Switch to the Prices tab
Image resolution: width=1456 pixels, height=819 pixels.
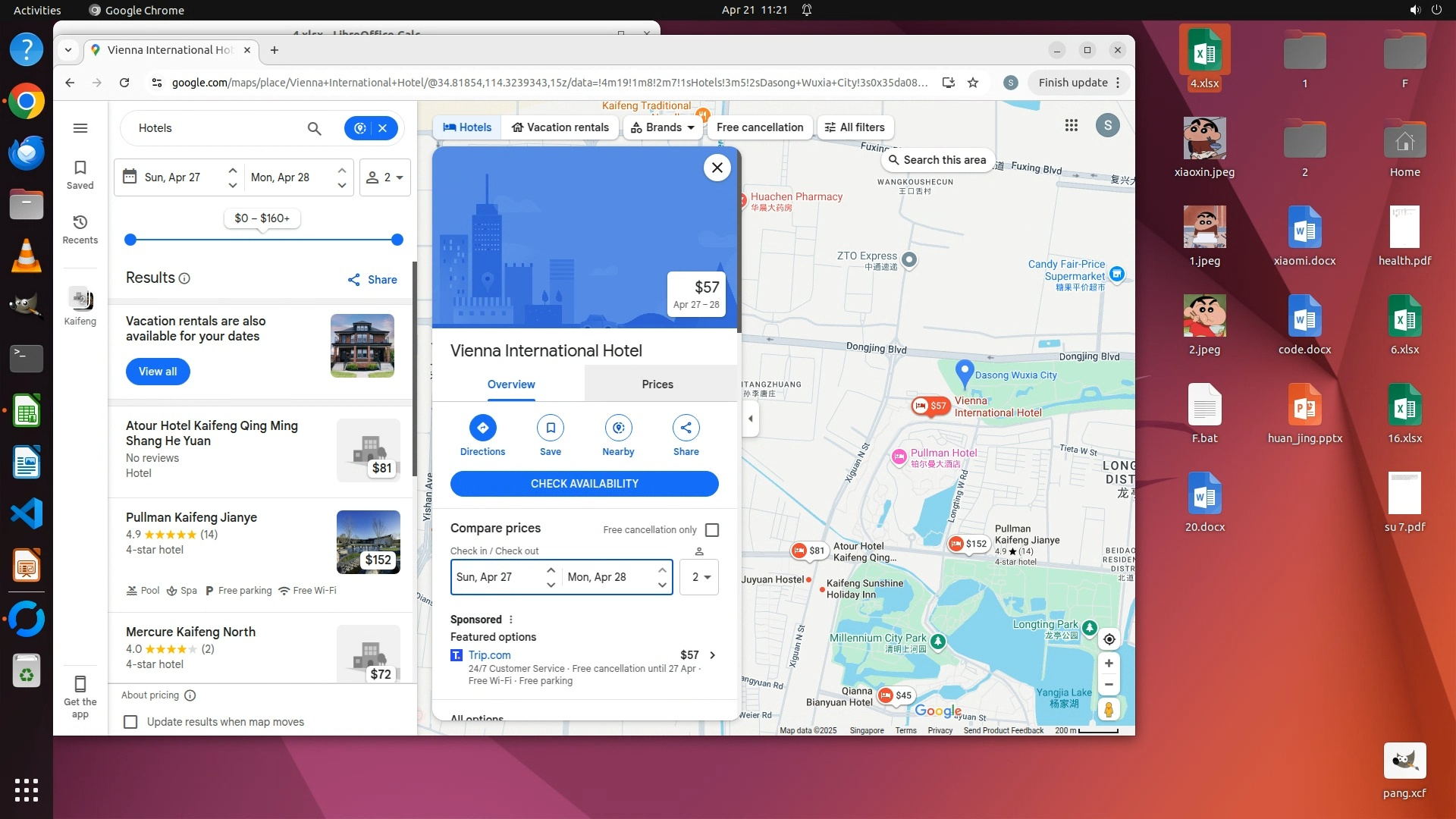[x=657, y=384]
